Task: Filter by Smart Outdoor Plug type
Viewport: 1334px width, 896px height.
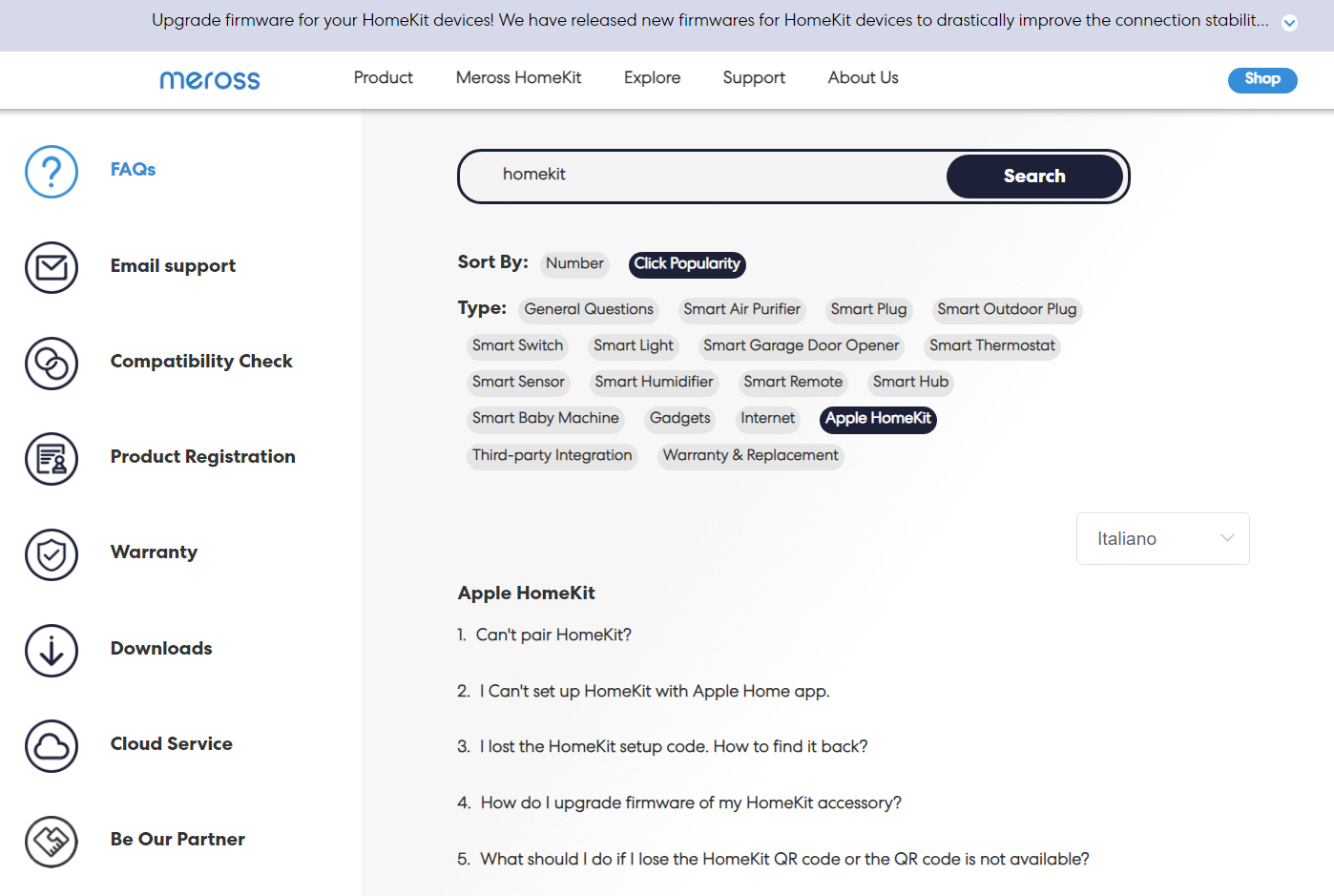Action: [x=1007, y=310]
